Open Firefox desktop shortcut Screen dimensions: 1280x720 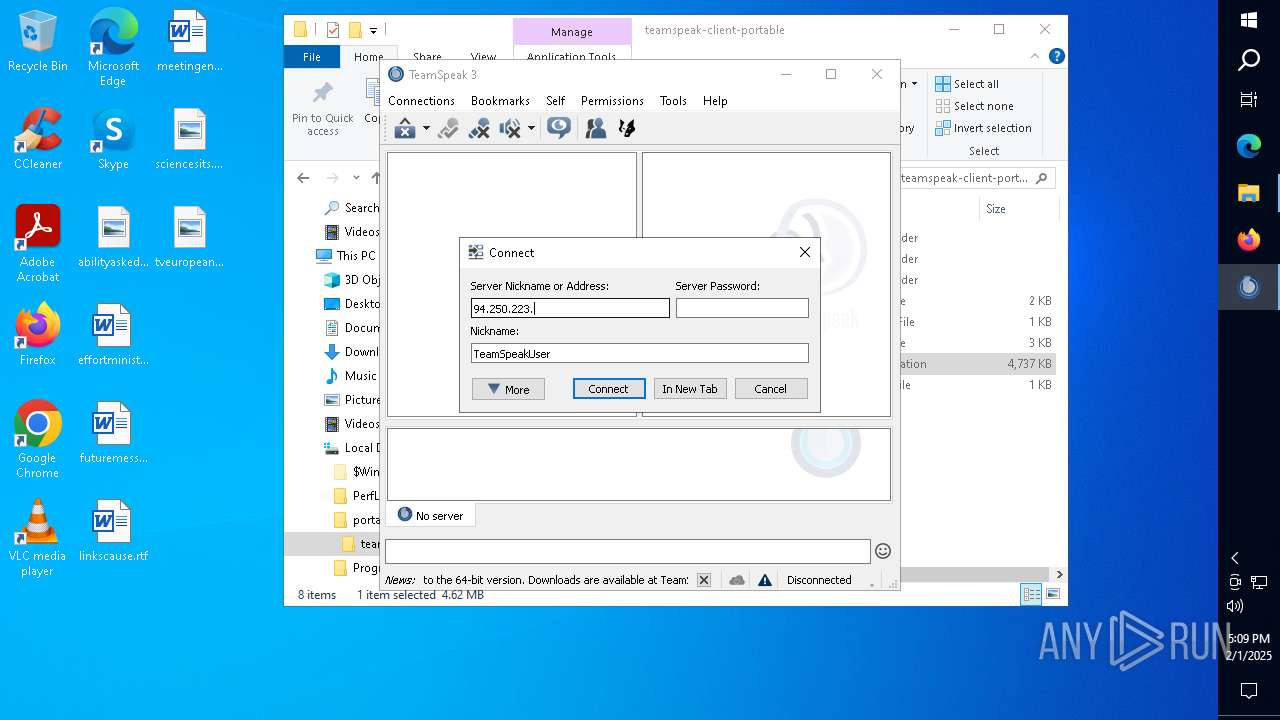[38, 334]
